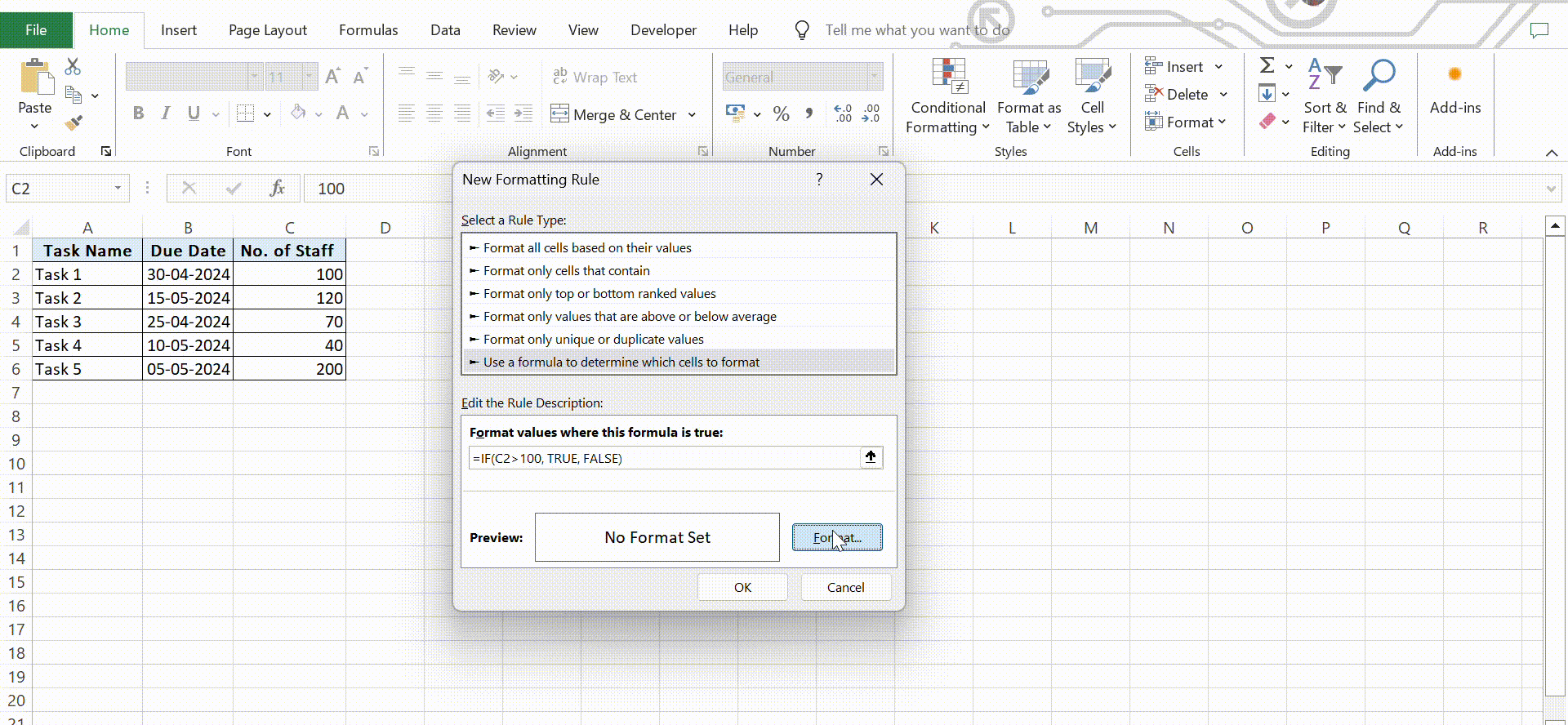Toggle Italic formatting
The height and width of the screenshot is (725, 1568).
166,113
